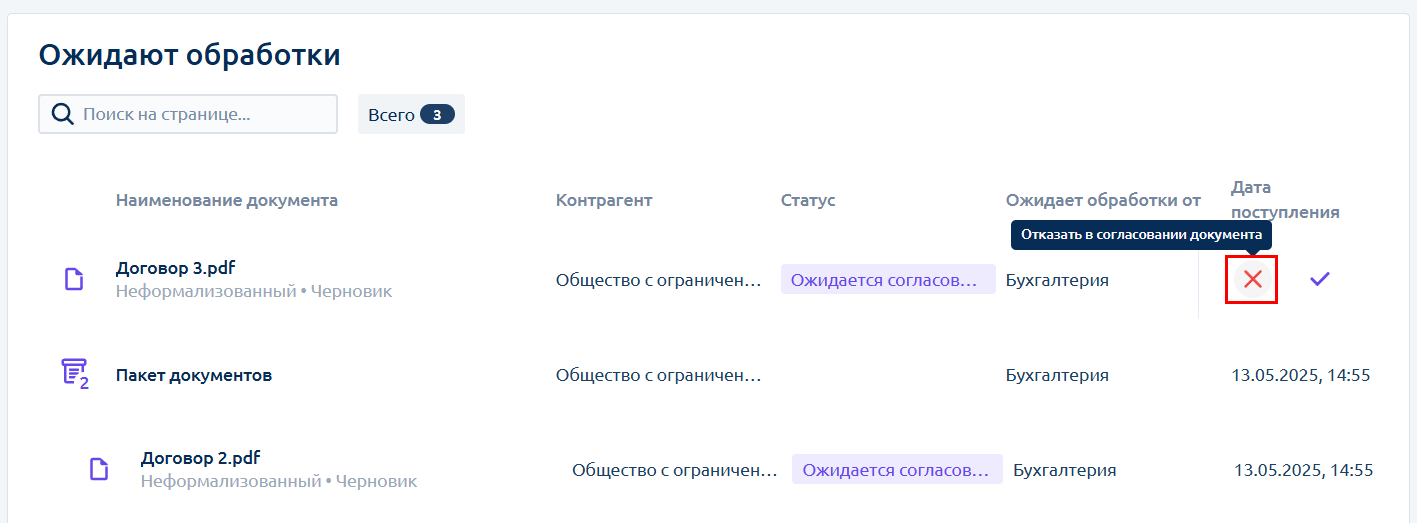Click Ожидается согласов… status badge of Договор 2.pdf

897,469
